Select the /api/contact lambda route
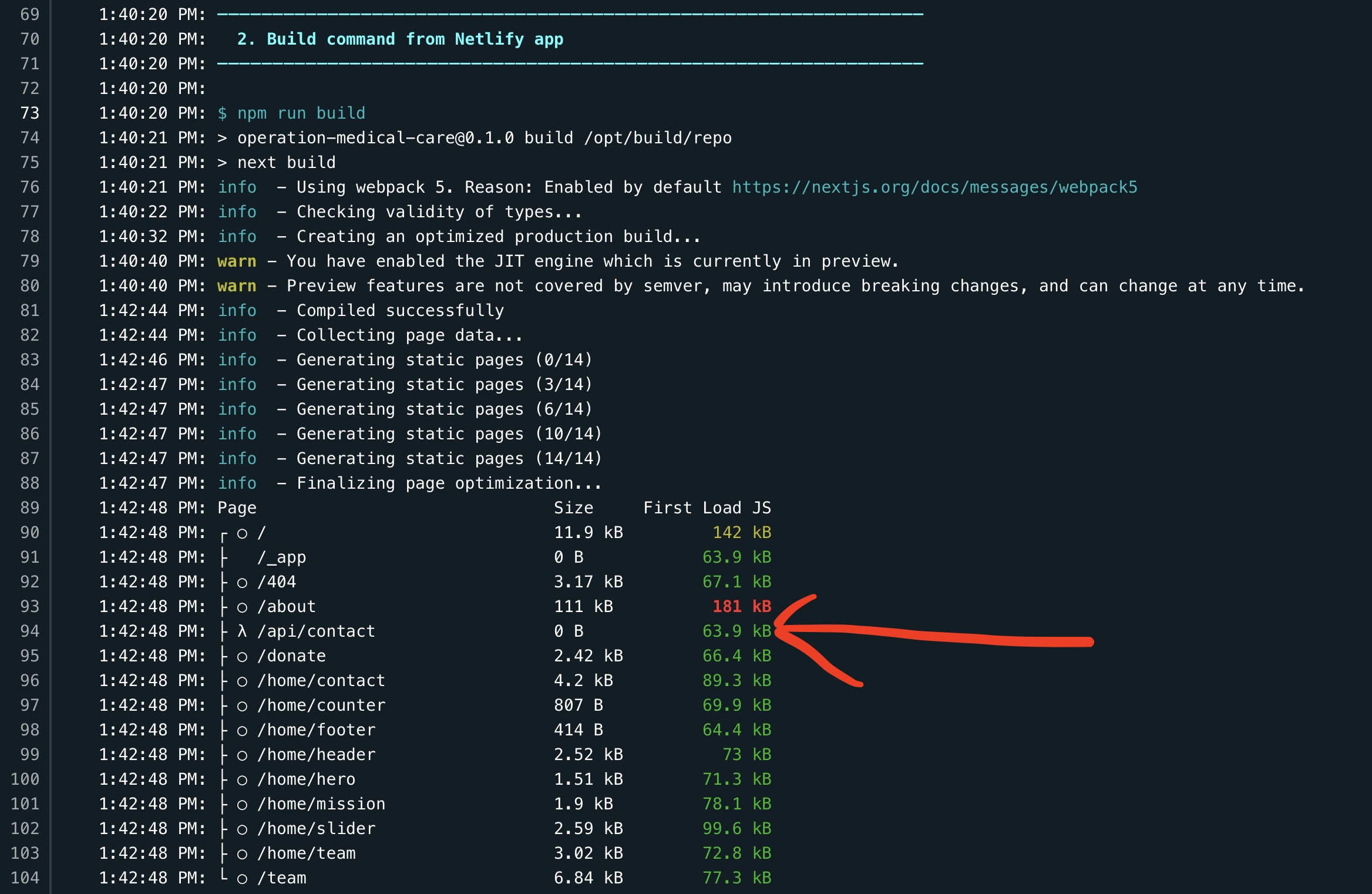The width and height of the screenshot is (1372, 894). [x=316, y=631]
